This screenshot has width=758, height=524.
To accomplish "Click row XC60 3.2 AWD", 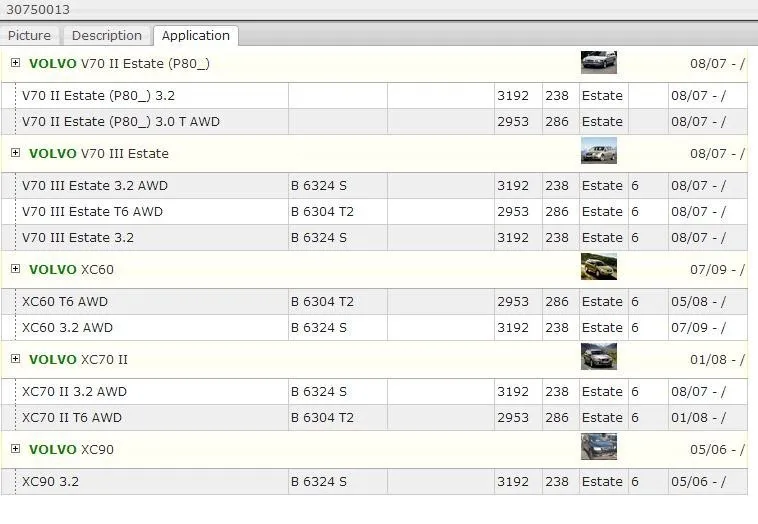I will point(375,328).
